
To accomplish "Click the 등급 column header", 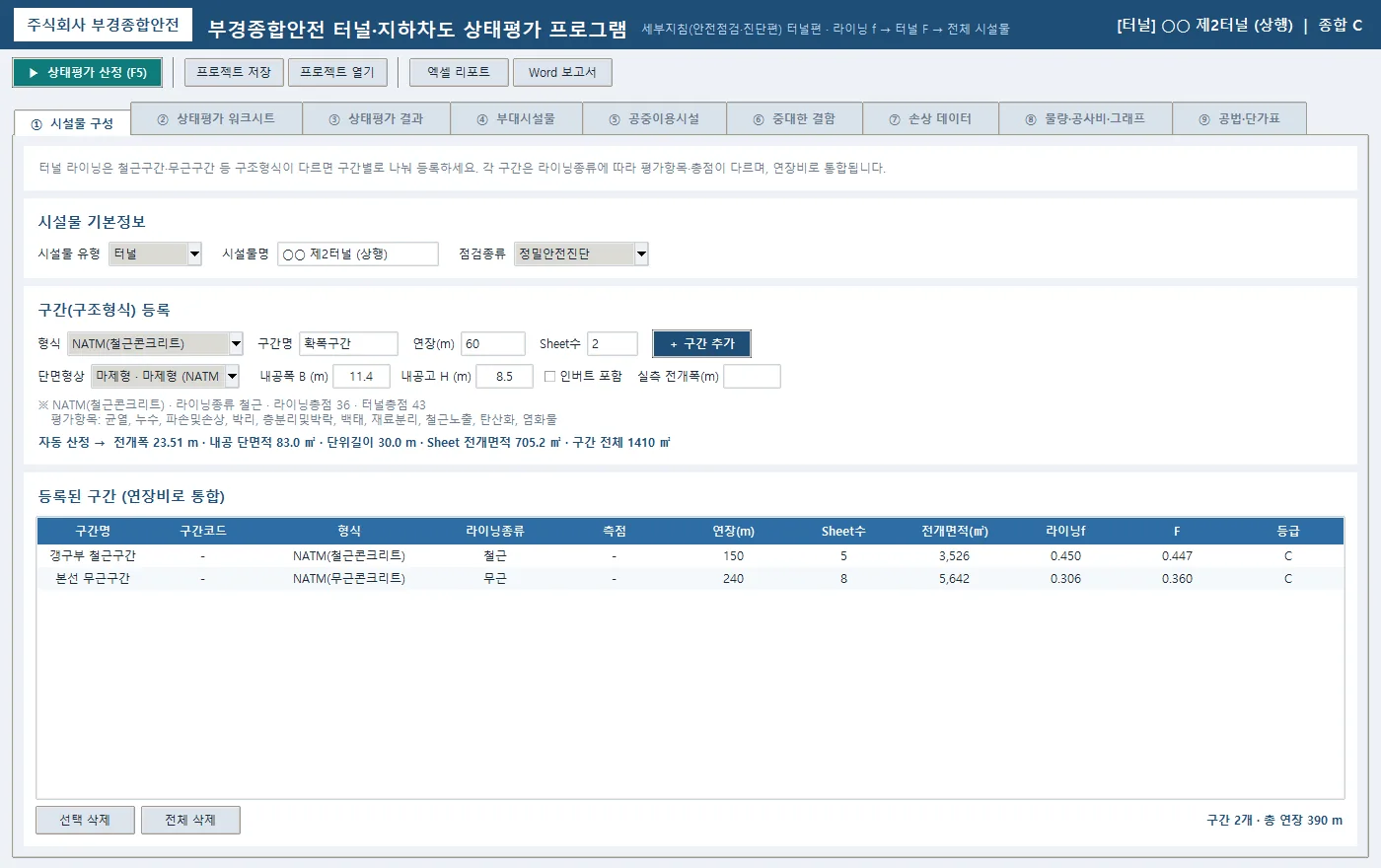I will point(1288,531).
